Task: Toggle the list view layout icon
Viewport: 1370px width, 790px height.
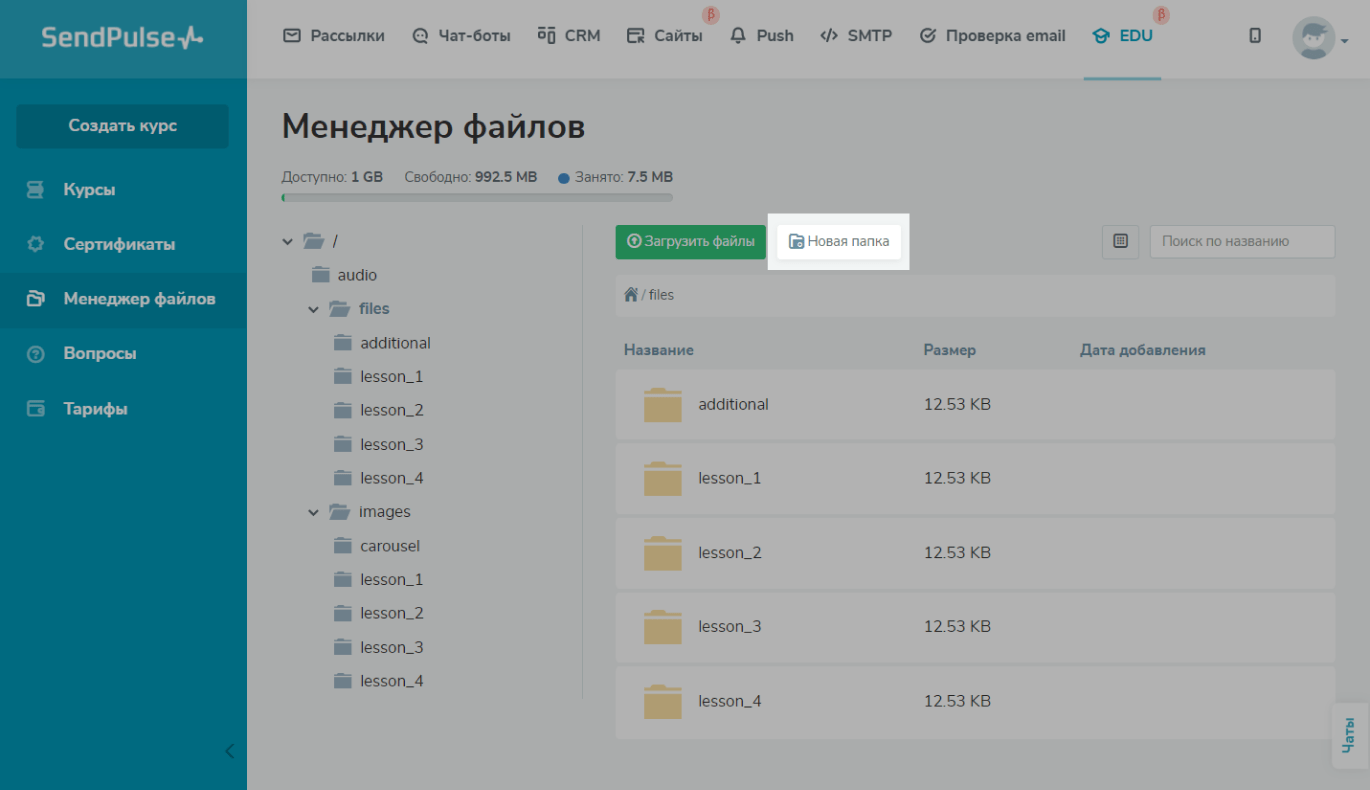Action: [x=1120, y=241]
